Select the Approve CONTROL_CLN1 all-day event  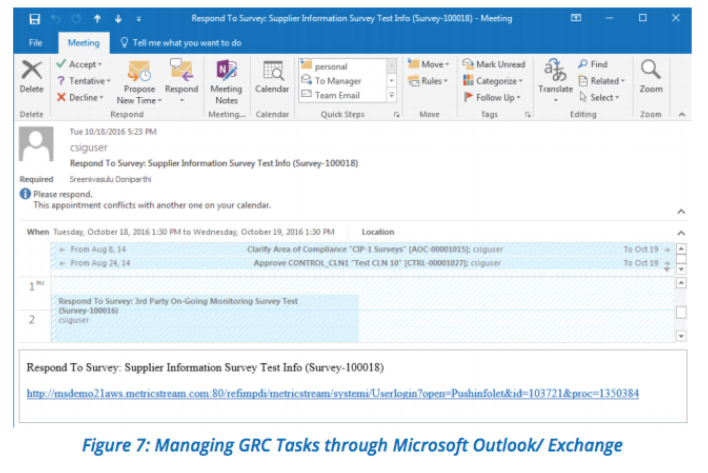pos(363,263)
